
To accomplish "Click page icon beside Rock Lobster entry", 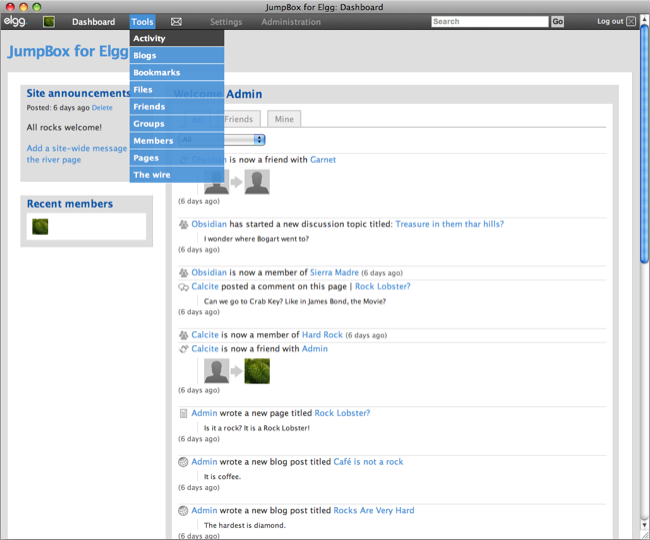I will pos(183,413).
